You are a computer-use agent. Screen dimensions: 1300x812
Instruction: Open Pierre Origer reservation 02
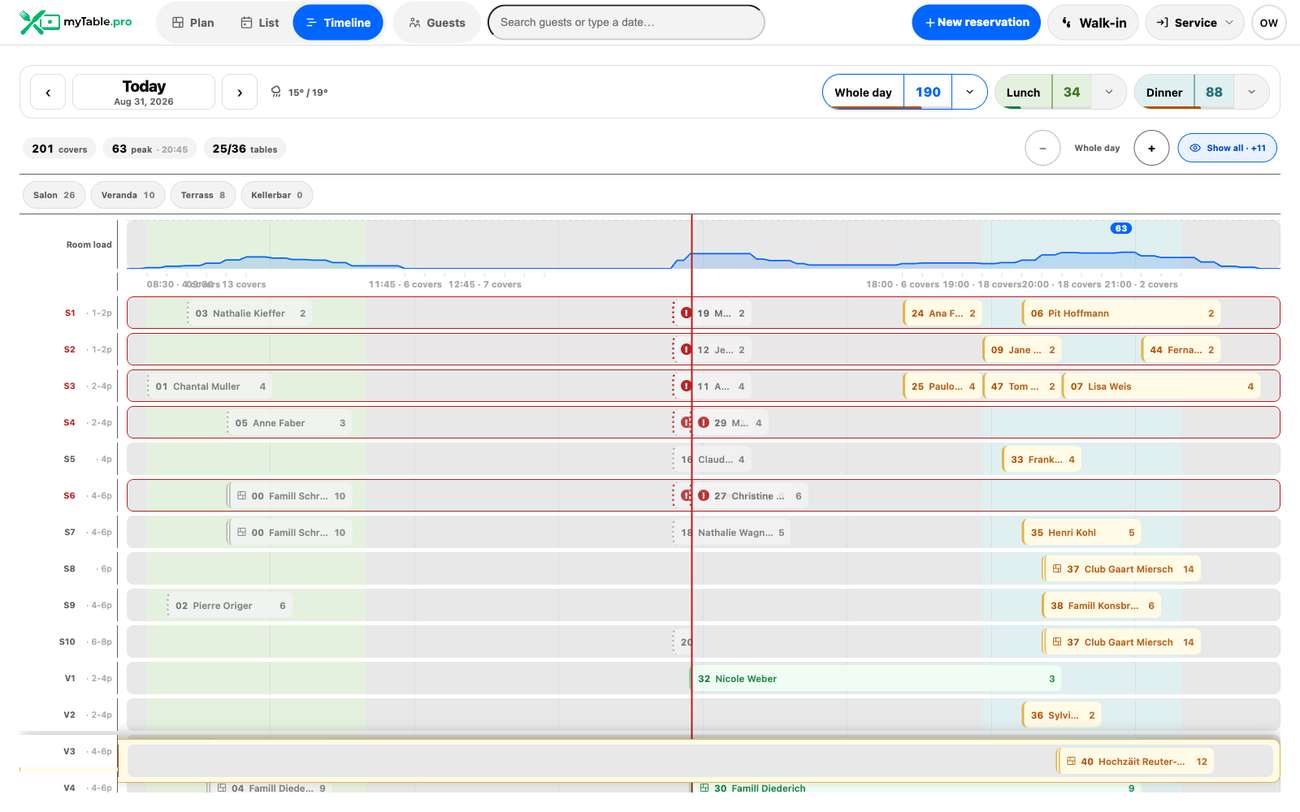(230, 606)
